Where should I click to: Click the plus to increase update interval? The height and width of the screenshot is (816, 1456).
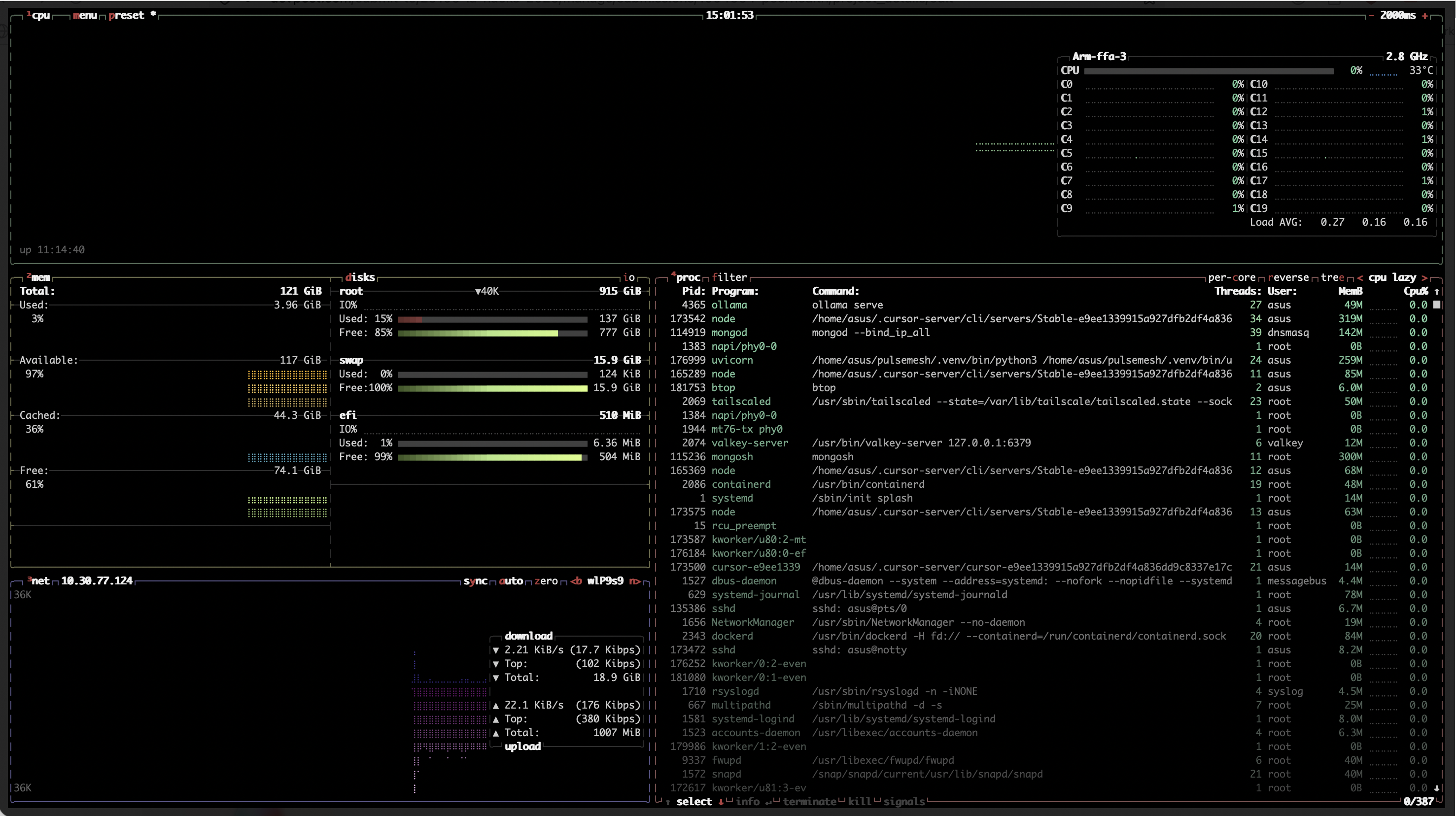tap(1425, 16)
